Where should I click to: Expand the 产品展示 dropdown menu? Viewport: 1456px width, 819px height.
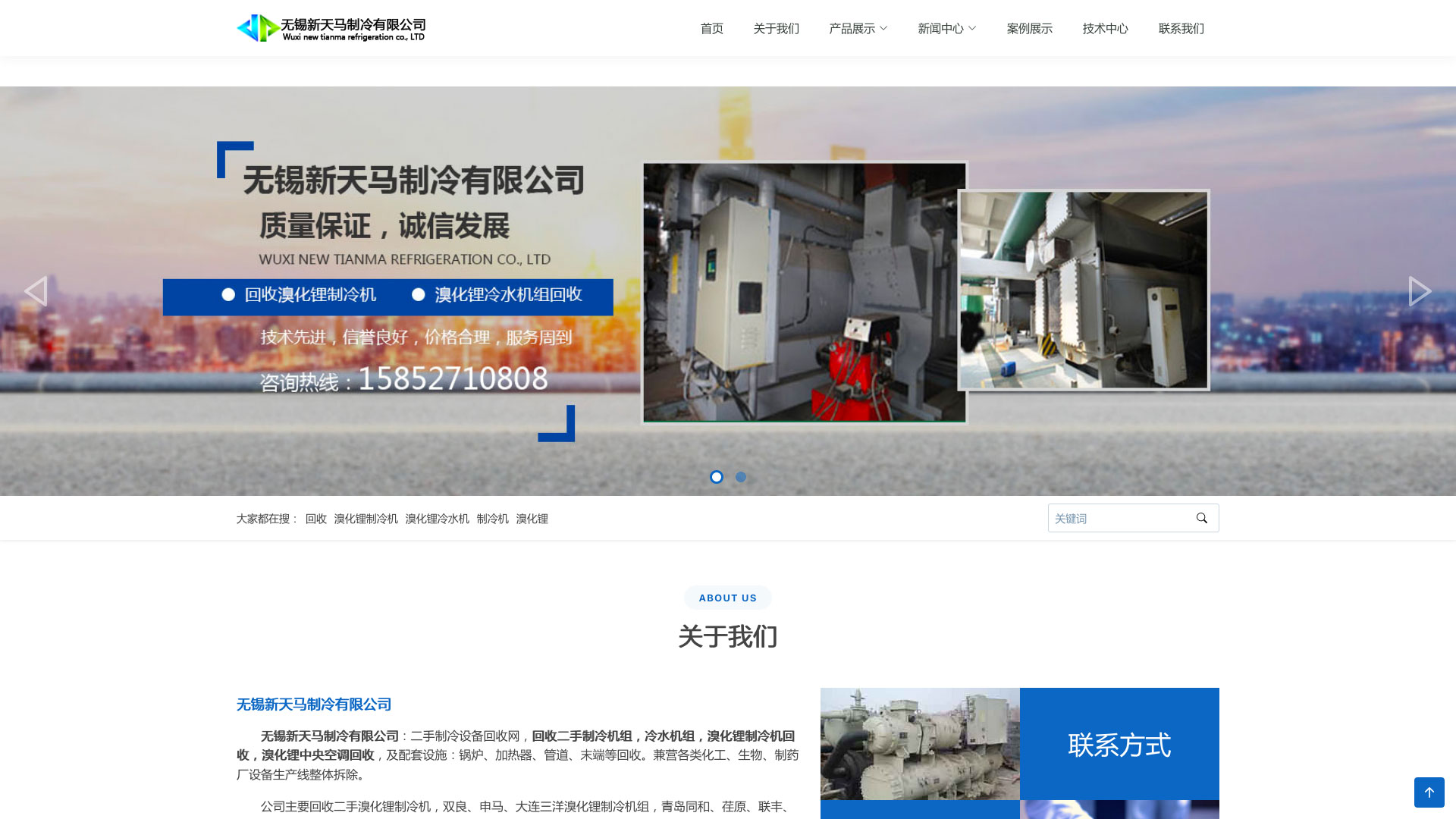click(858, 29)
